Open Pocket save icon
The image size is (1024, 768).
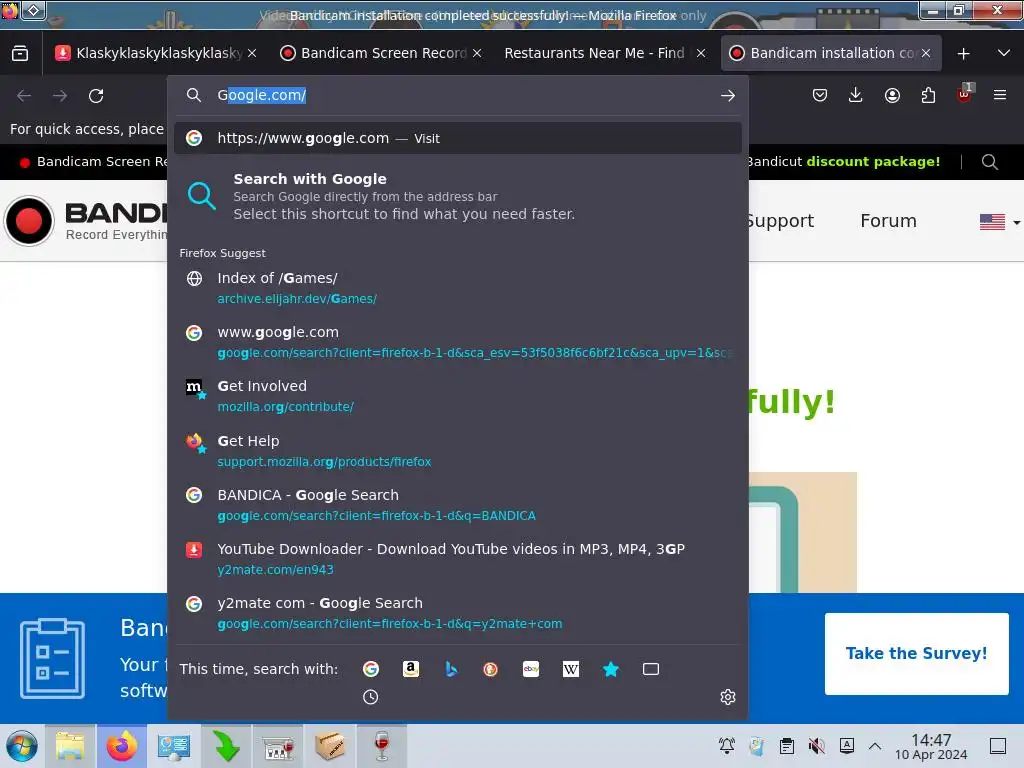click(x=820, y=95)
